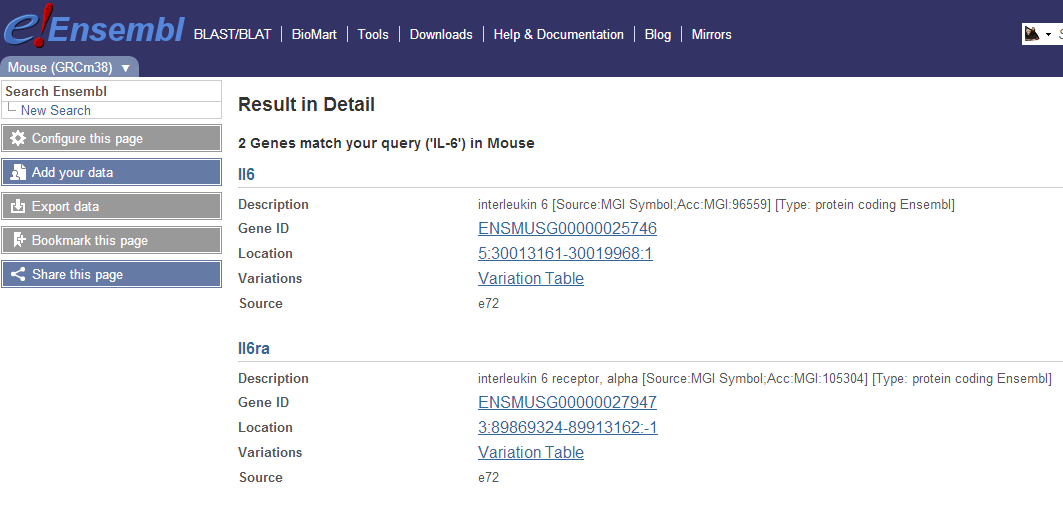
Task: Click the Configure this page gear icon
Action: (18, 139)
